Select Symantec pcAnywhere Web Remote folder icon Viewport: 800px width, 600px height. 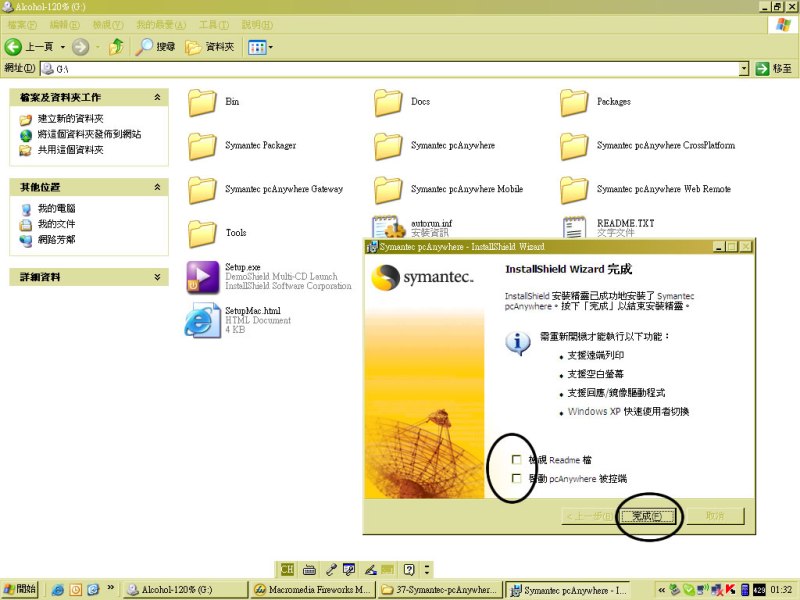coord(574,190)
